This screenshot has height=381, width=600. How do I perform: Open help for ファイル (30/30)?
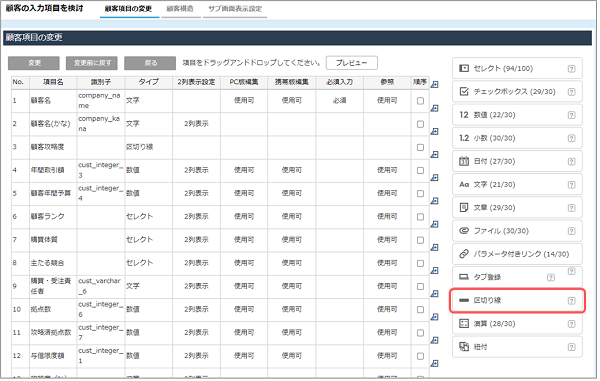571,231
